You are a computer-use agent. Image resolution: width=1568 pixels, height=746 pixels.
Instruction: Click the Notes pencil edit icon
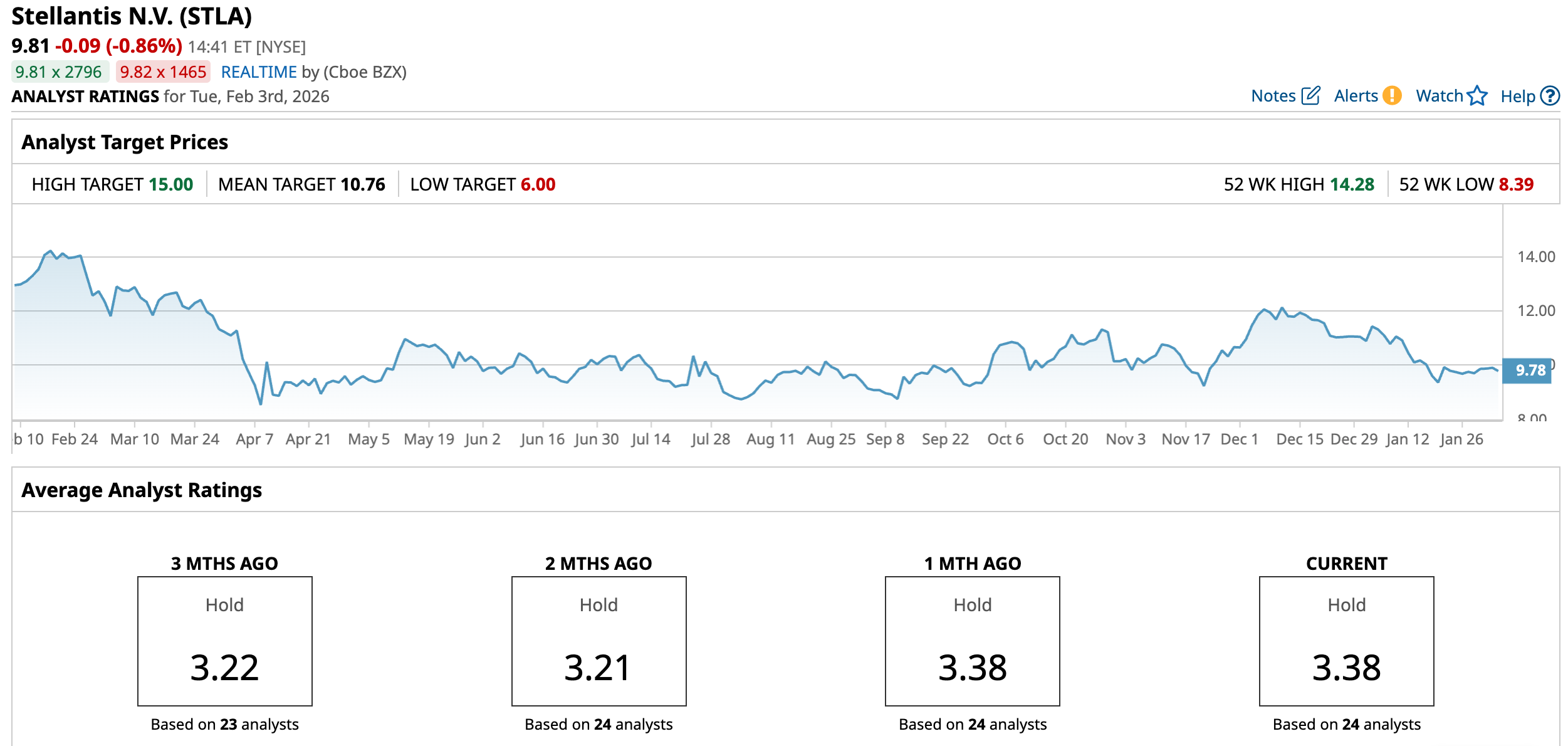[1310, 96]
